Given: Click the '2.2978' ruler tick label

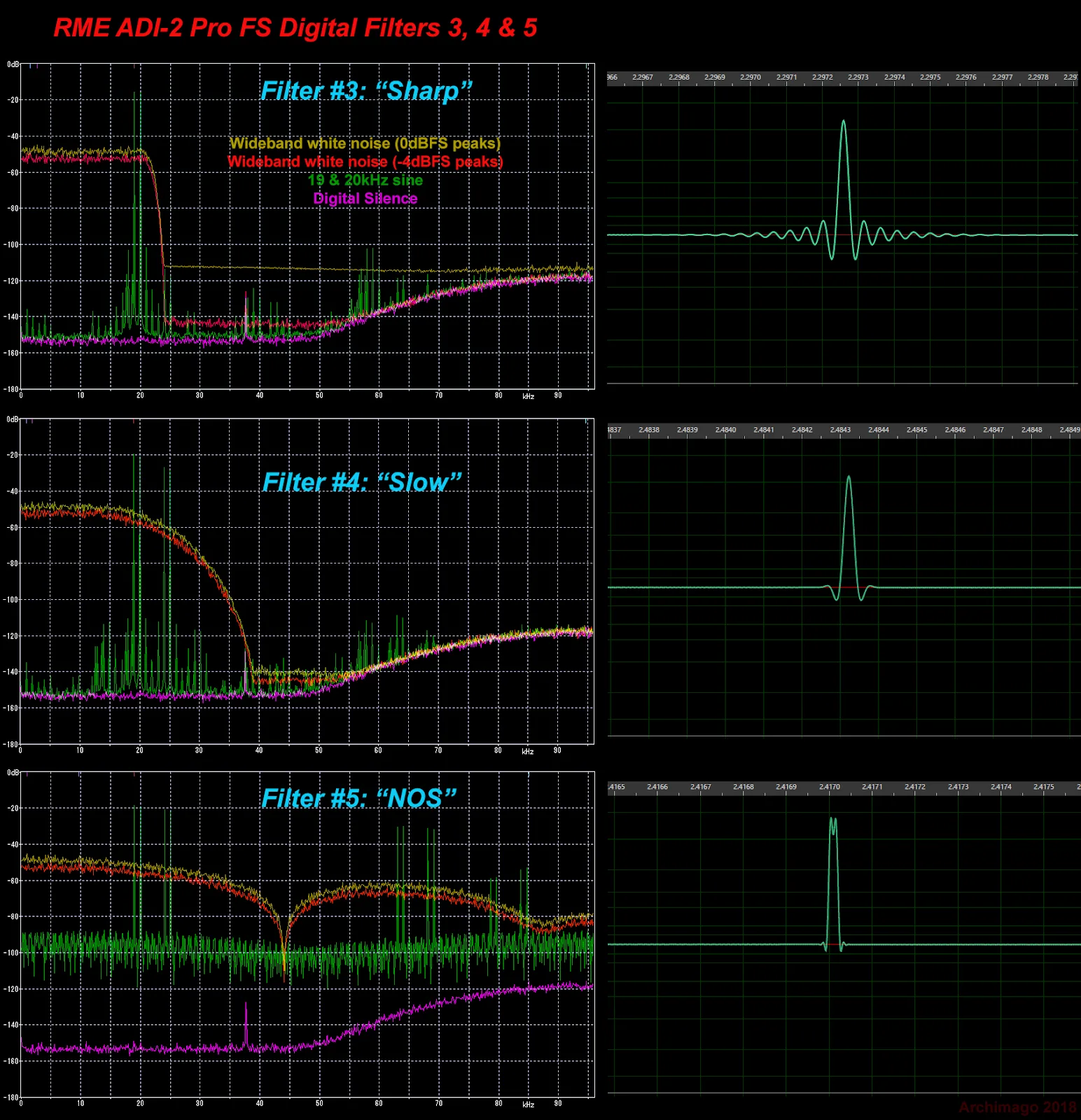Looking at the screenshot, I should [1038, 77].
